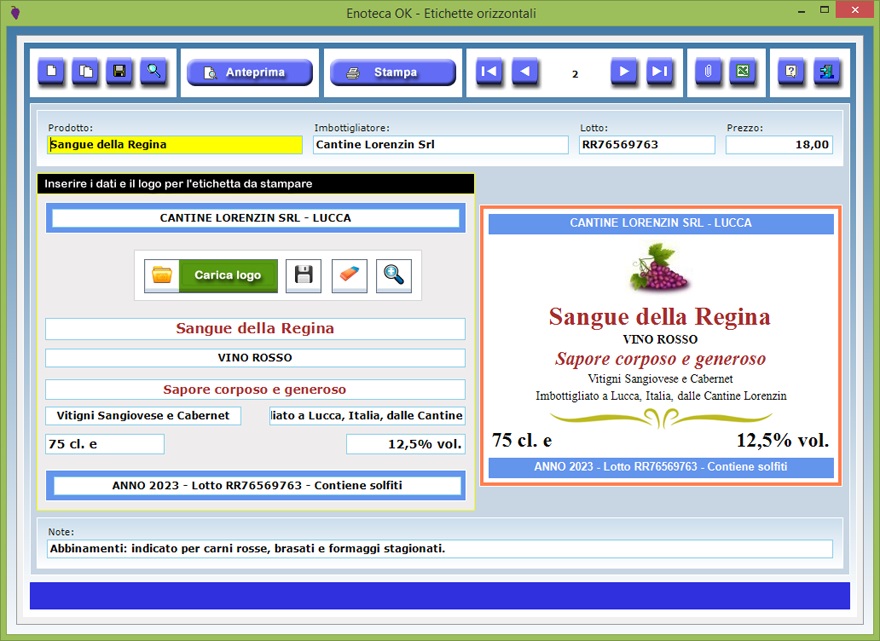Edit the 75 cl. e field
This screenshot has height=641, width=880.
pyautogui.click(x=105, y=443)
